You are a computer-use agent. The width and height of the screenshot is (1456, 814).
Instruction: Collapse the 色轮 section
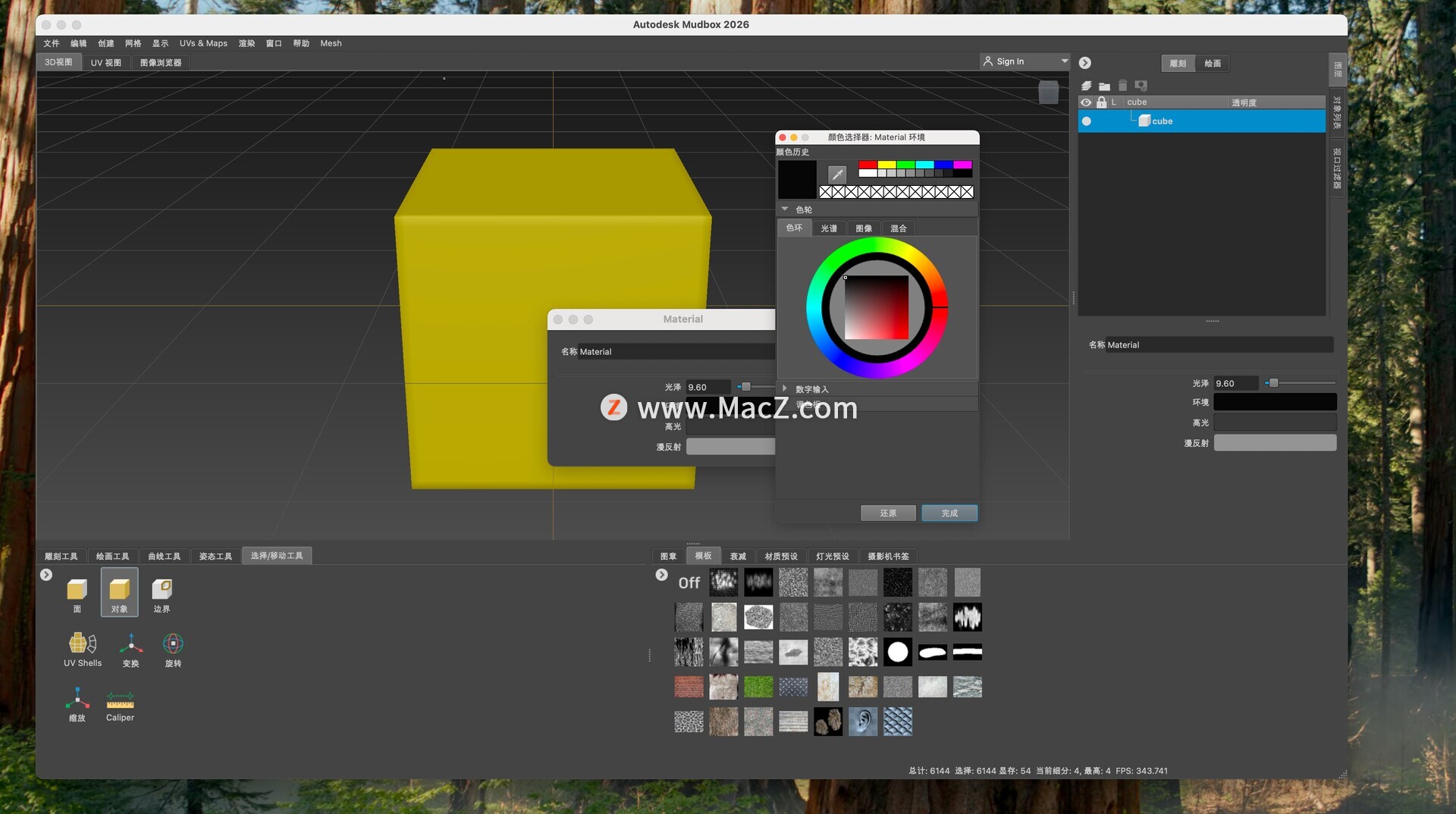tap(785, 209)
